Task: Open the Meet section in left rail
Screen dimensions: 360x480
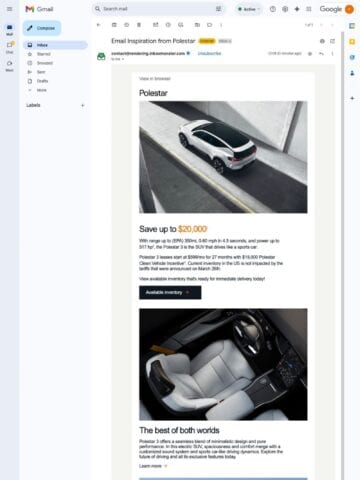Action: coord(9,66)
